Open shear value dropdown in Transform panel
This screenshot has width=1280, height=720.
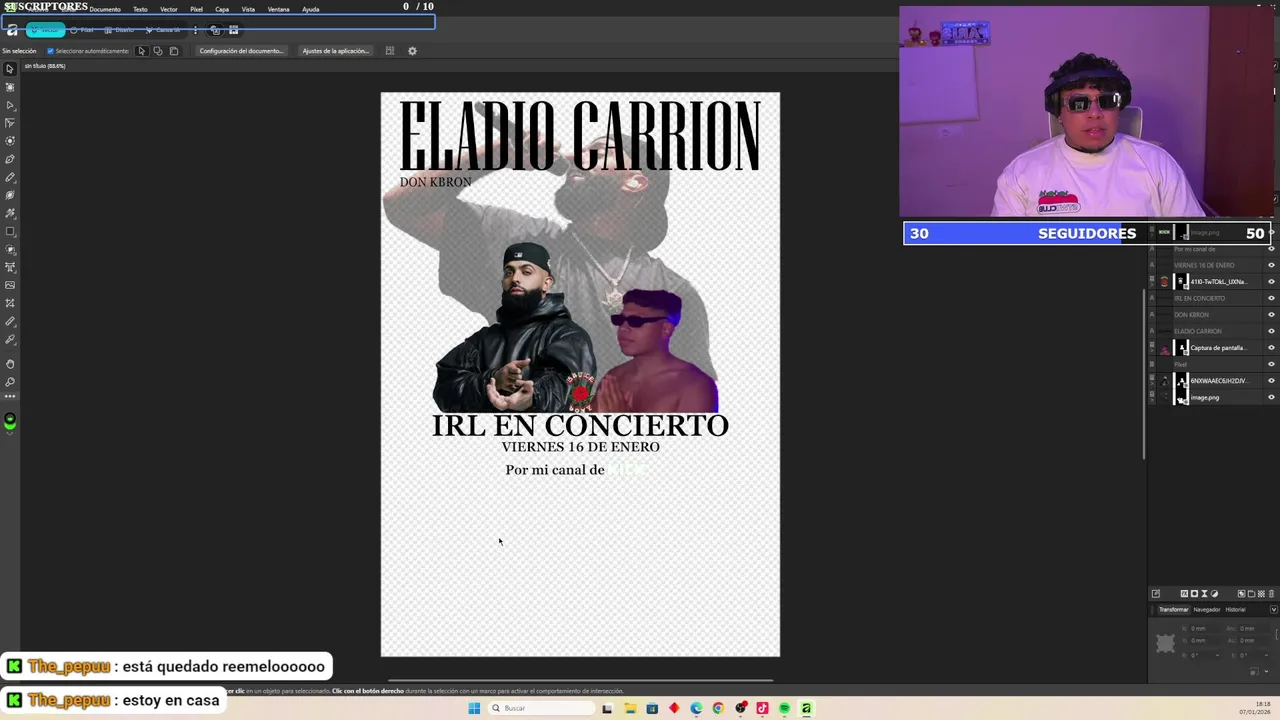coord(1266,655)
